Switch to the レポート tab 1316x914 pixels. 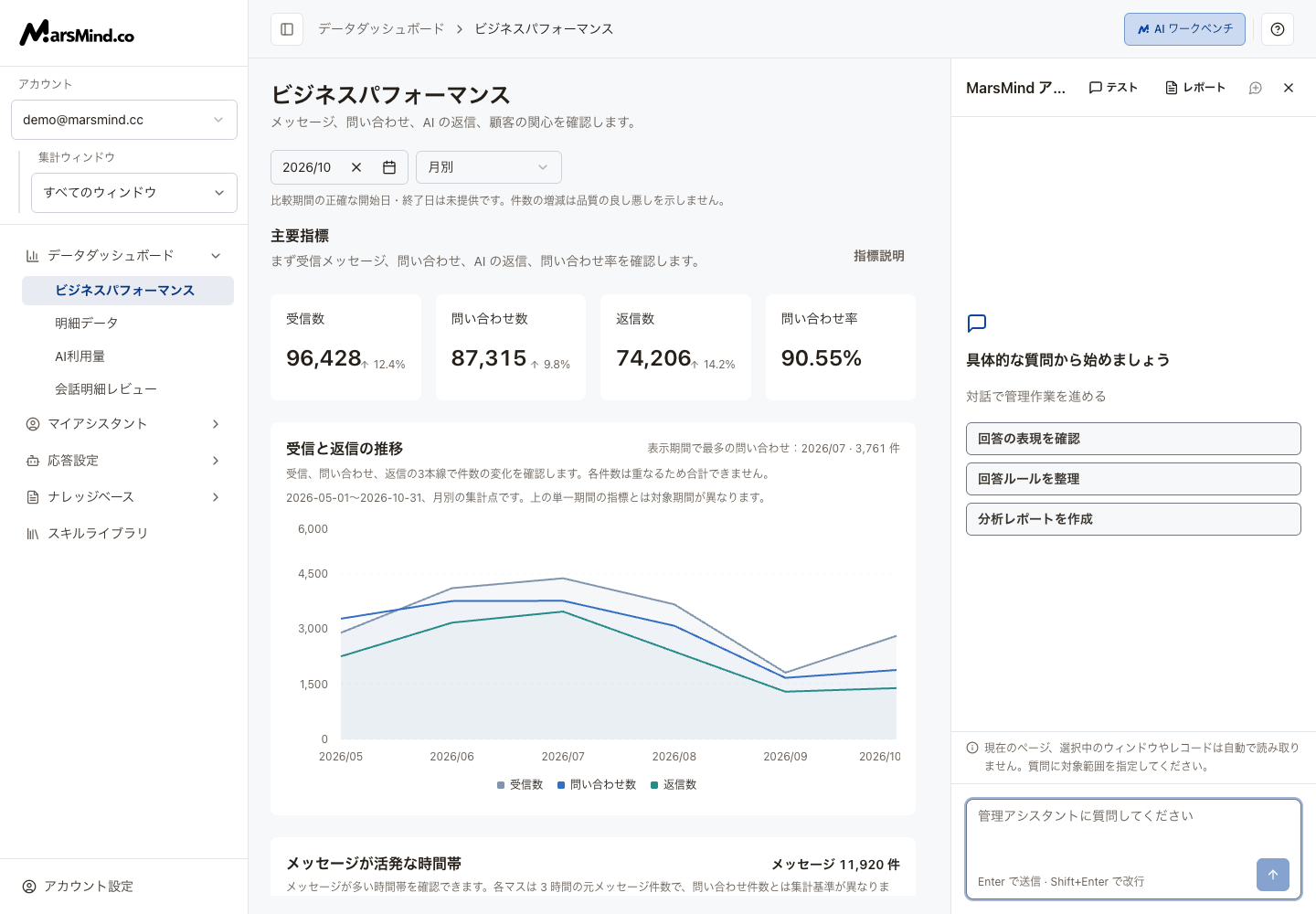coord(1195,88)
